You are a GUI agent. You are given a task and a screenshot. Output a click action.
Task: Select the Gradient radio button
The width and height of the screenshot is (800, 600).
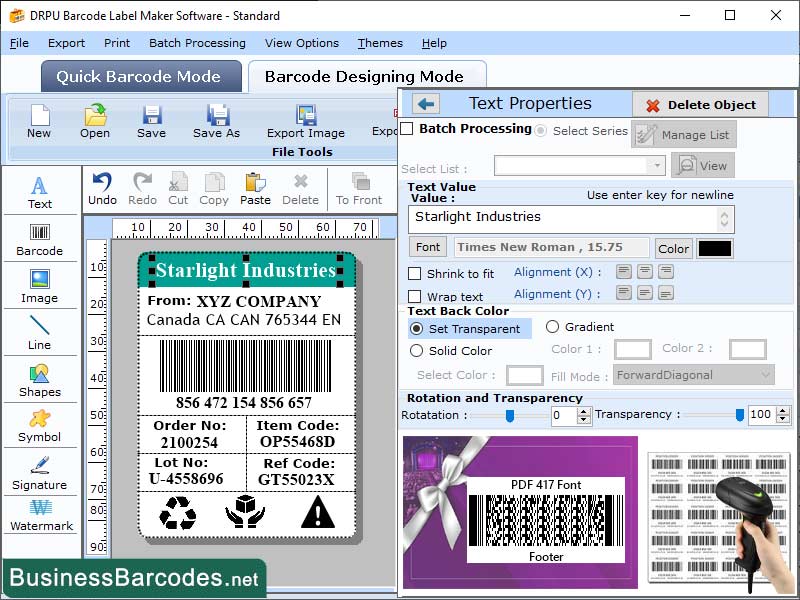click(x=554, y=329)
